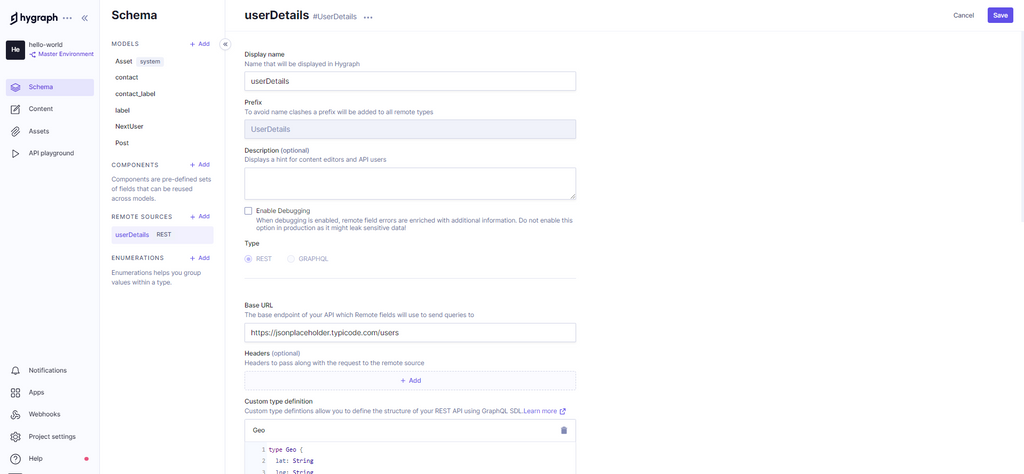Click the Project settings gear icon

pos(16,437)
